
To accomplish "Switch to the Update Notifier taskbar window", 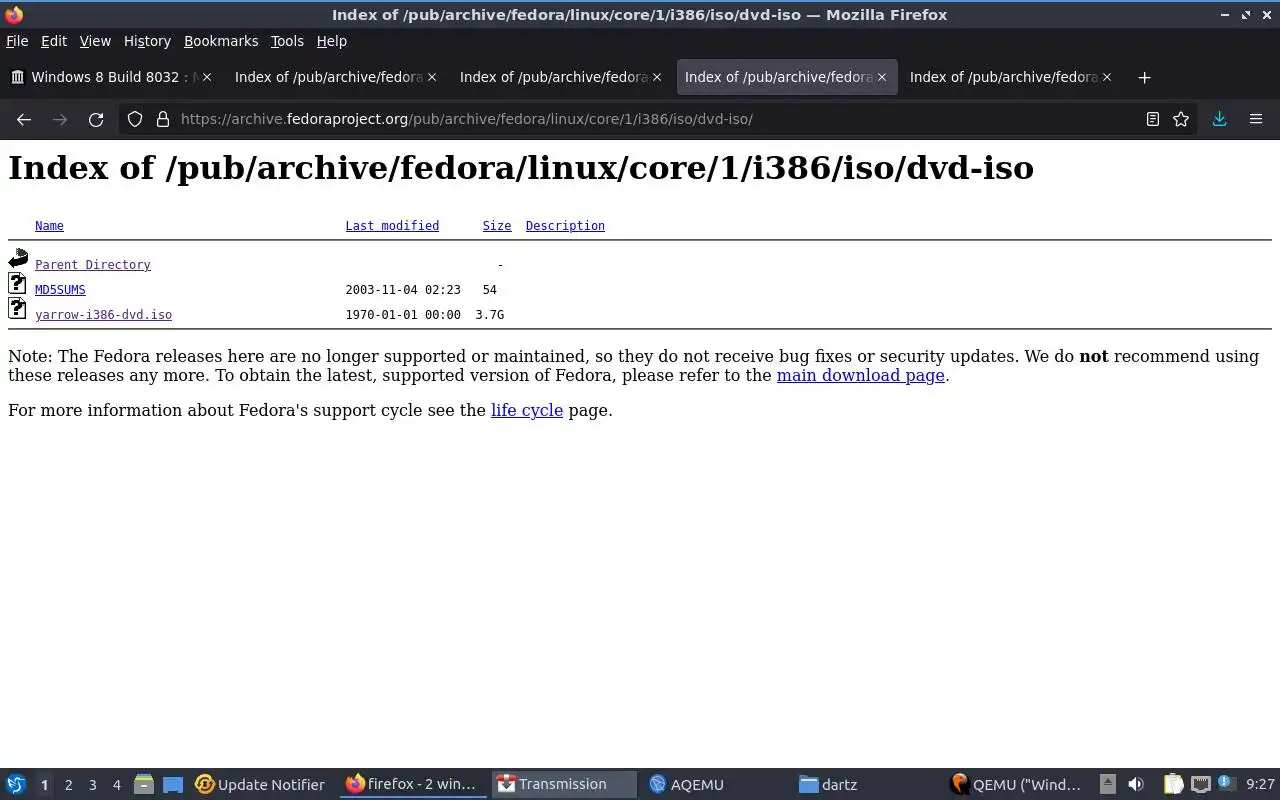I will 260,784.
